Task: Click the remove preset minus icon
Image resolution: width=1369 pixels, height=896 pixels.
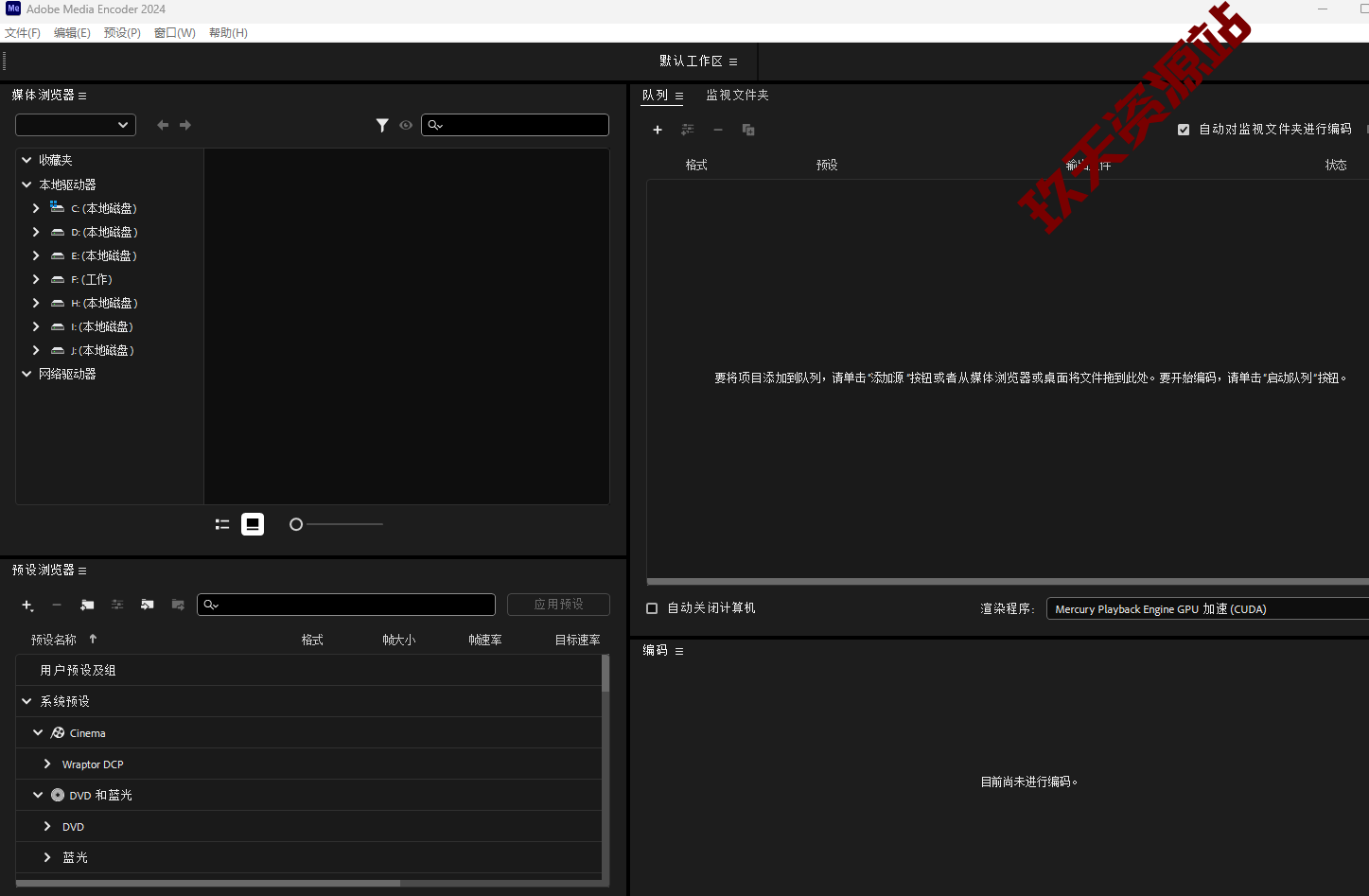Action: [x=57, y=605]
